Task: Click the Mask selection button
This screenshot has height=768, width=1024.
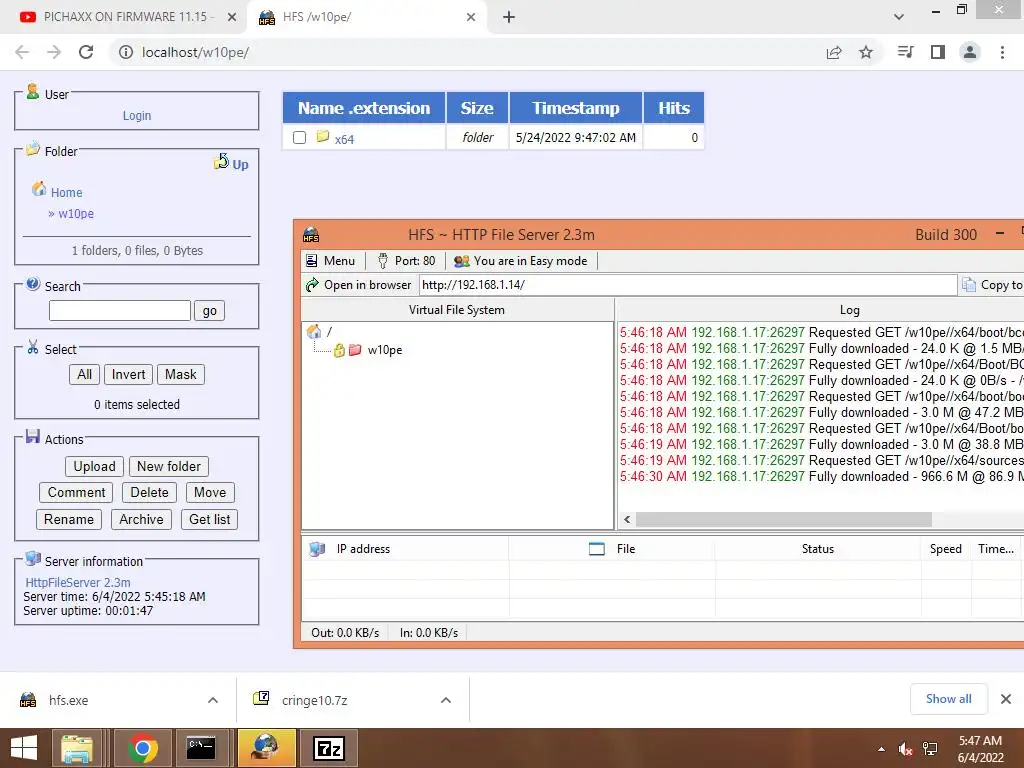Action: coord(180,374)
